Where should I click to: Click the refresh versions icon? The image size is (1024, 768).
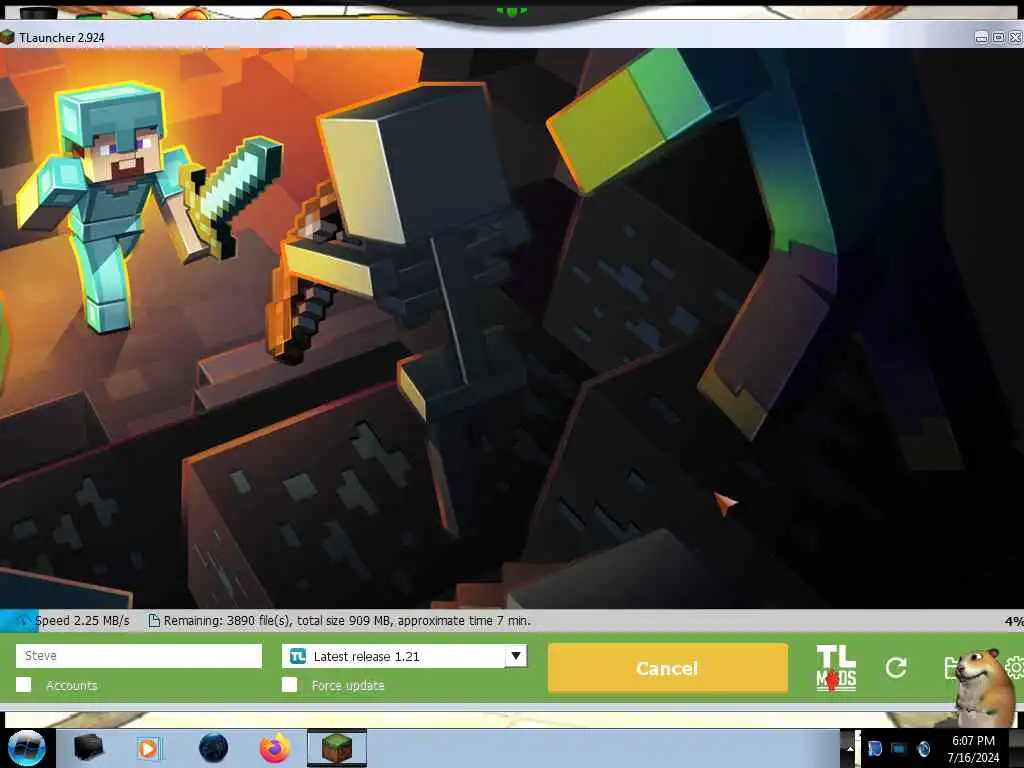click(x=896, y=667)
